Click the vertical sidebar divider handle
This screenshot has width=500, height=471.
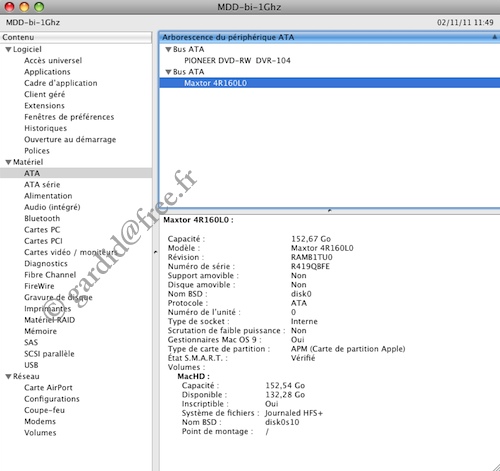[x=156, y=252]
